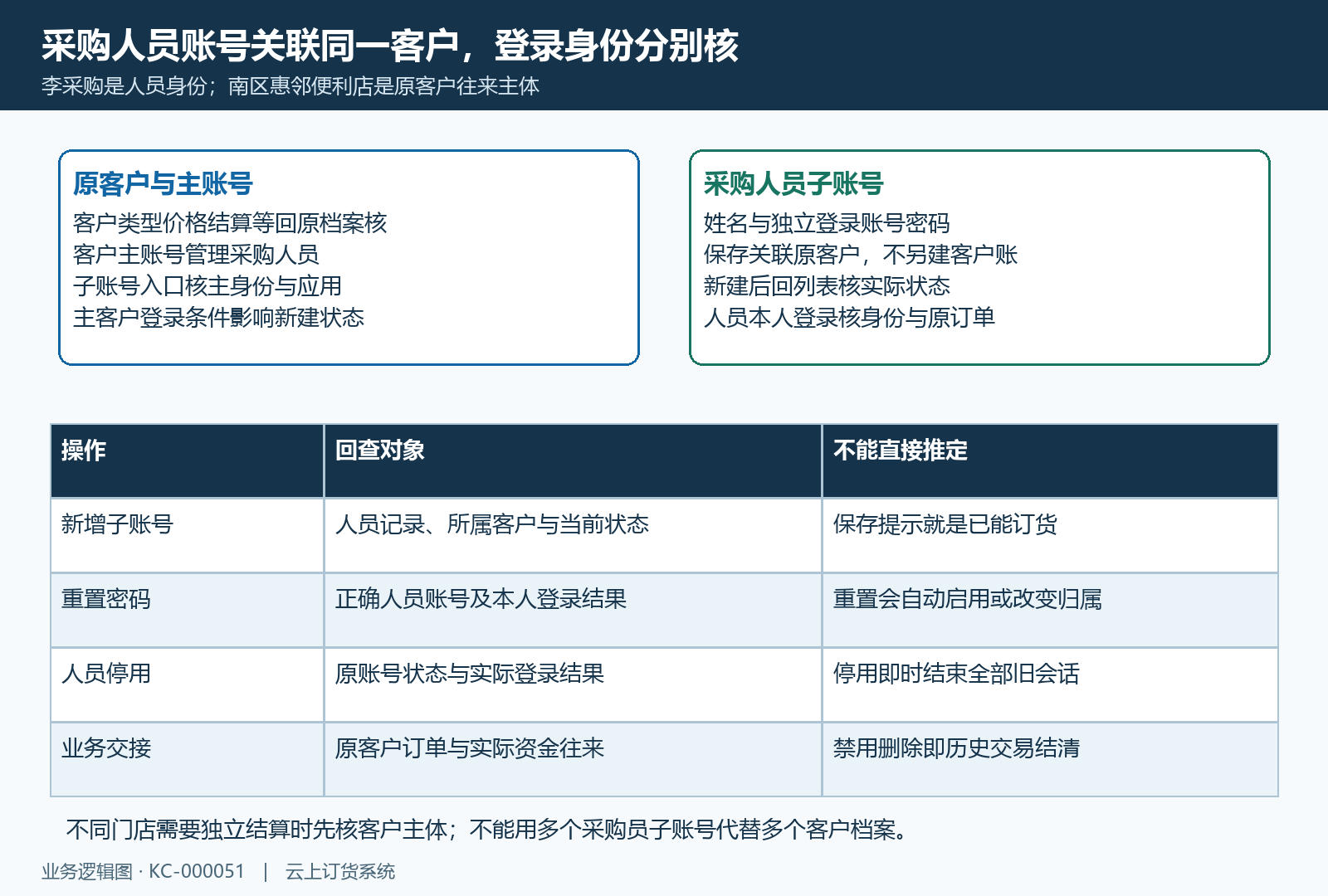1328x896 pixels.
Task: Click subtitle starting with 李采购是人员身份
Action: click(290, 86)
